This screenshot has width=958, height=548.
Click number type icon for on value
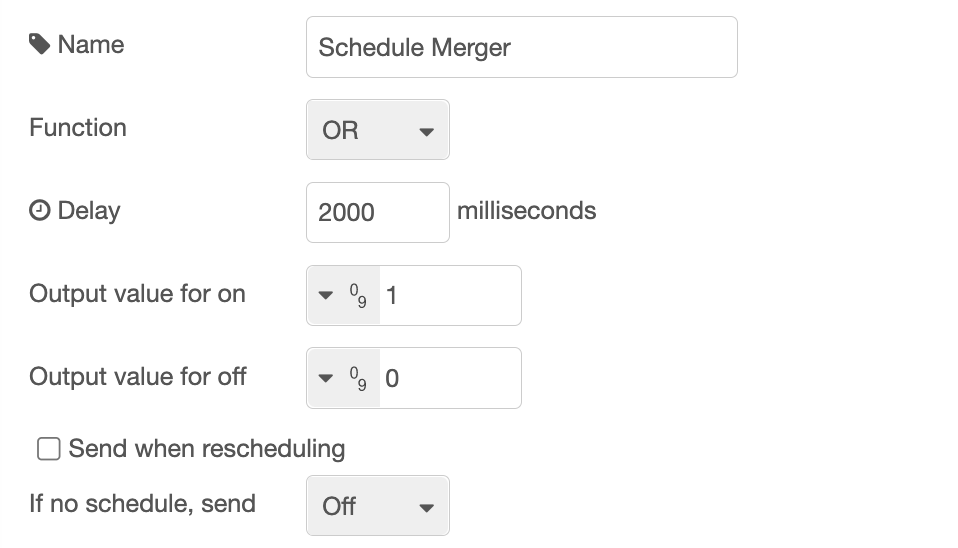(x=358, y=295)
